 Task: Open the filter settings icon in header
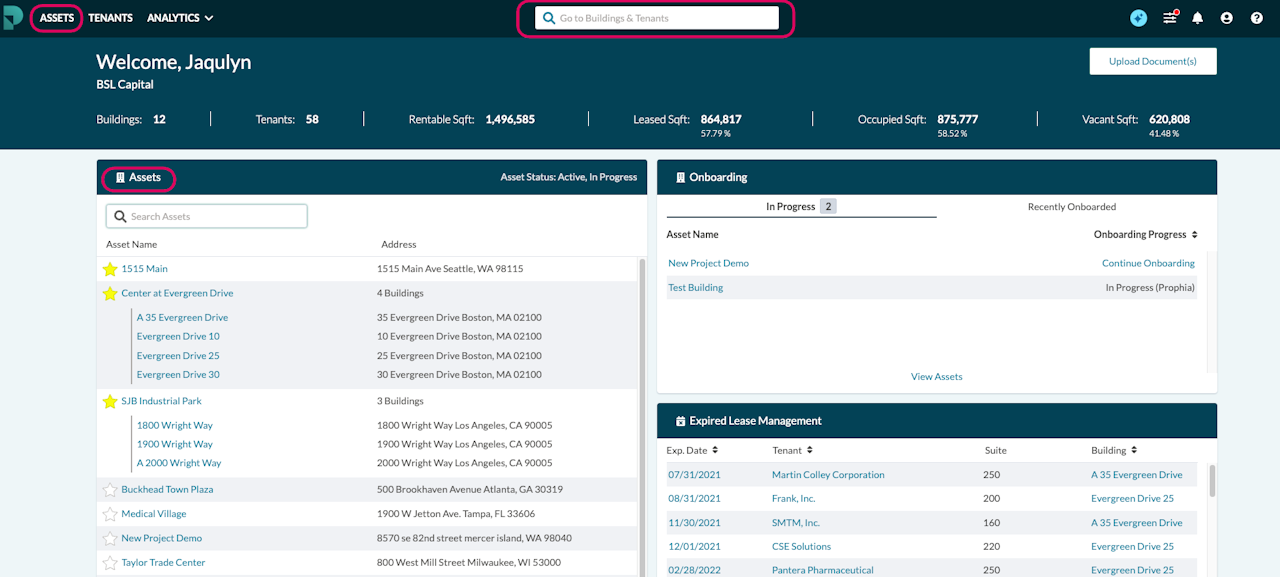[1170, 18]
